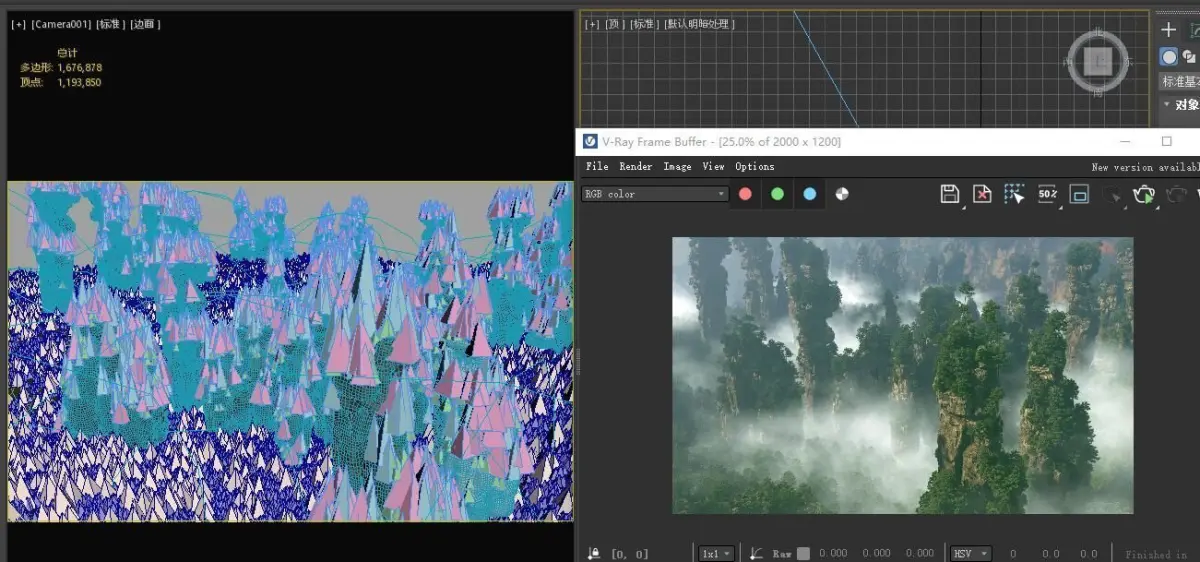Click the ViewCube 南 compass label

click(x=1098, y=93)
